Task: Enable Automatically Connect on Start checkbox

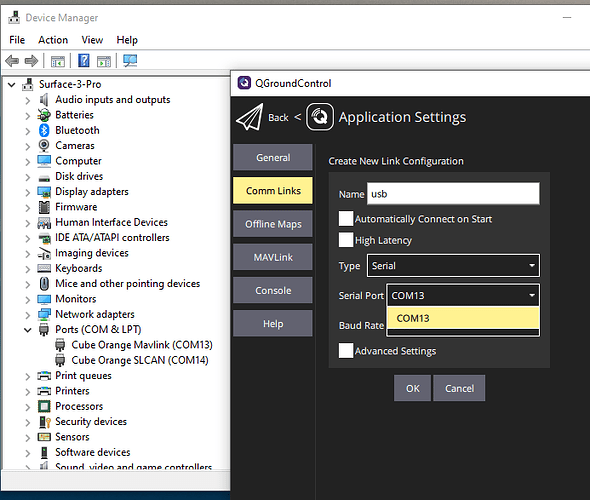Action: click(x=346, y=219)
